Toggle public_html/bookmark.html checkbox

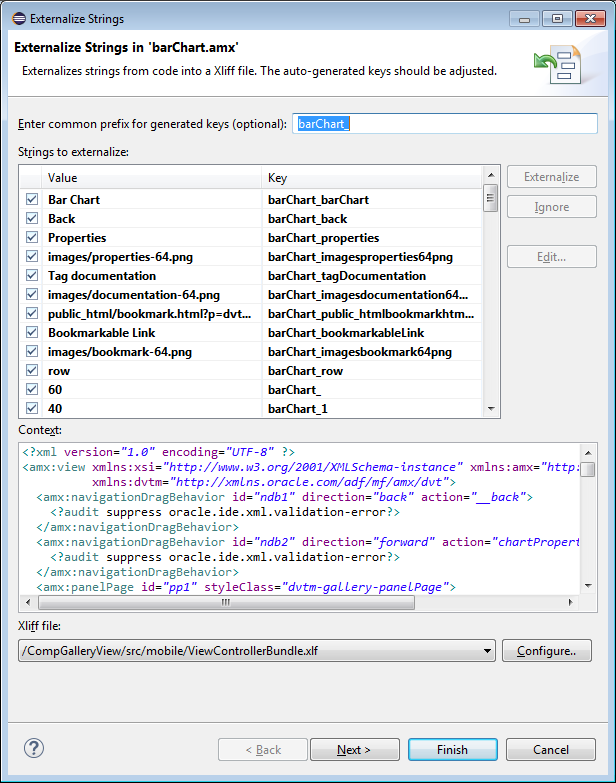[x=32, y=313]
